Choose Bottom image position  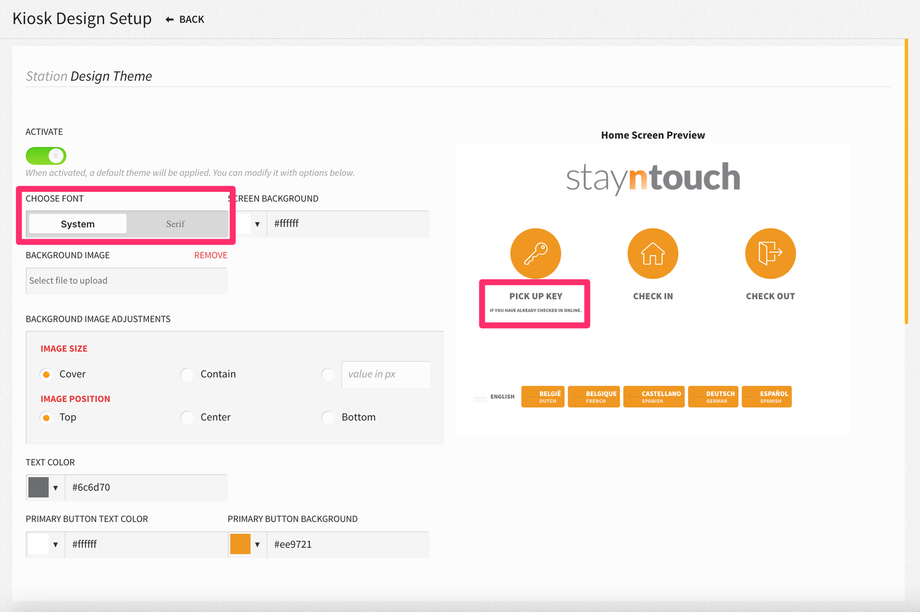(x=328, y=417)
